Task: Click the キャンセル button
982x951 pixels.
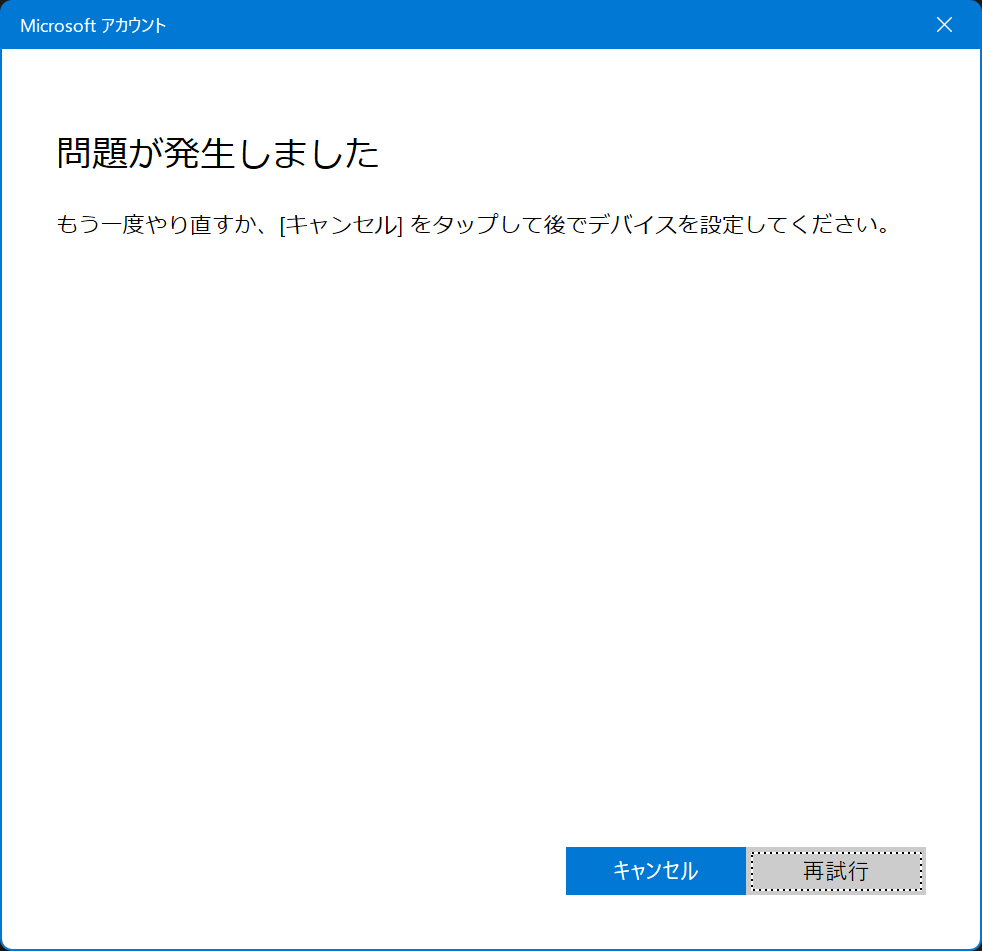Action: (x=655, y=871)
